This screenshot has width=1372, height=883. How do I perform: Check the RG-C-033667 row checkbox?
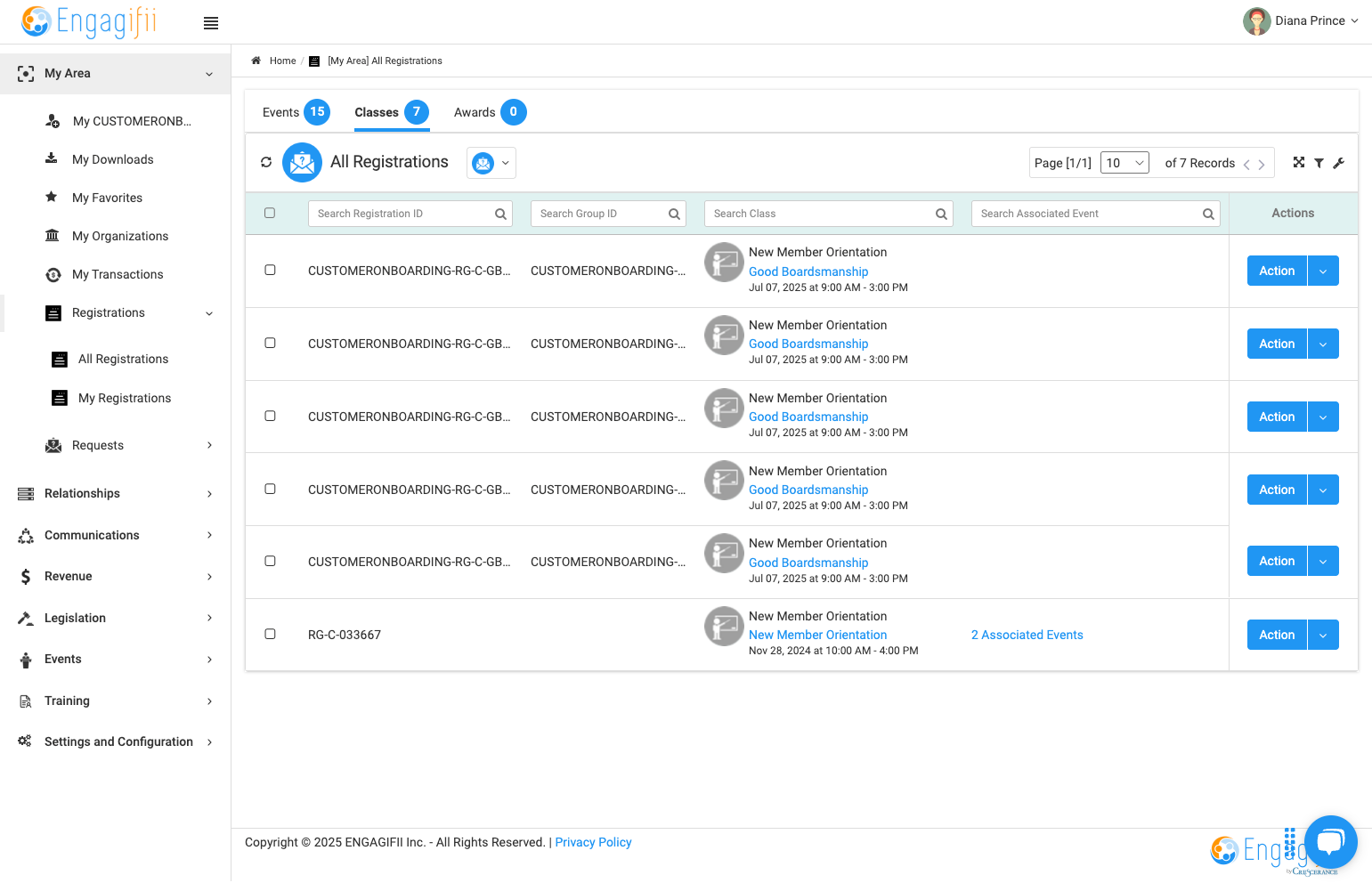pyautogui.click(x=270, y=634)
